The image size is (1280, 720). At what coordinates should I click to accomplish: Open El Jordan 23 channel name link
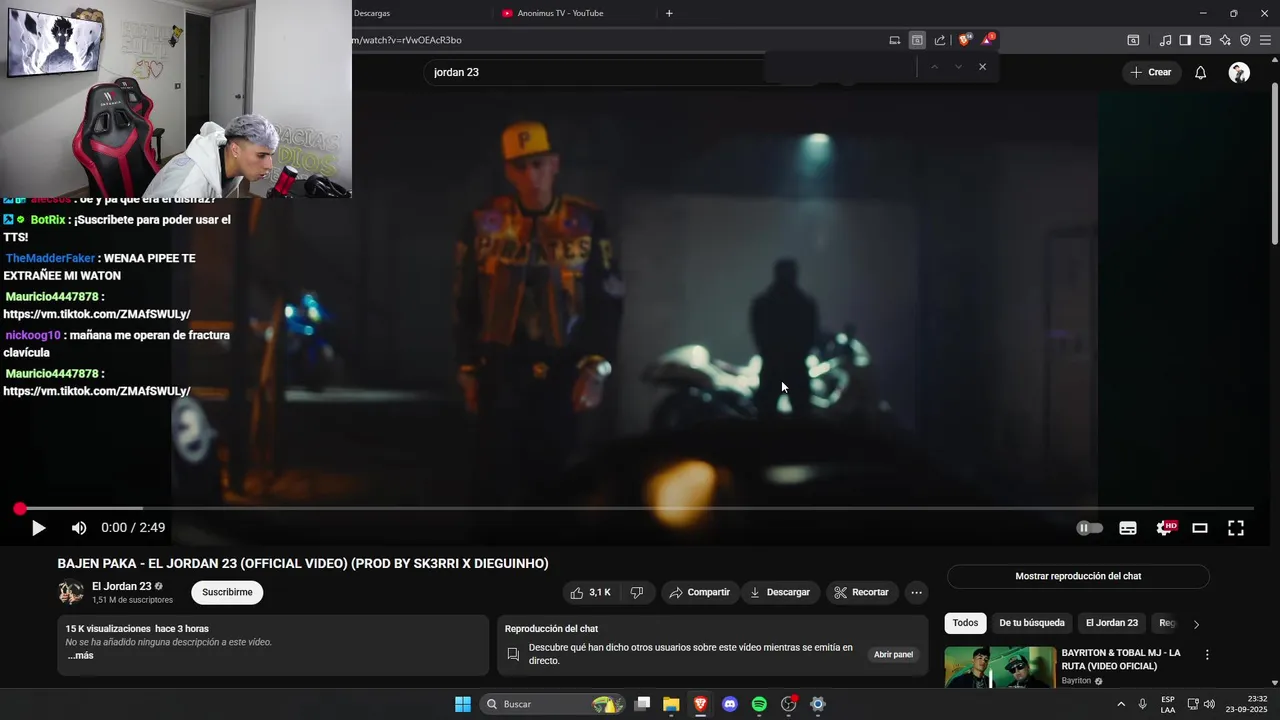click(121, 586)
